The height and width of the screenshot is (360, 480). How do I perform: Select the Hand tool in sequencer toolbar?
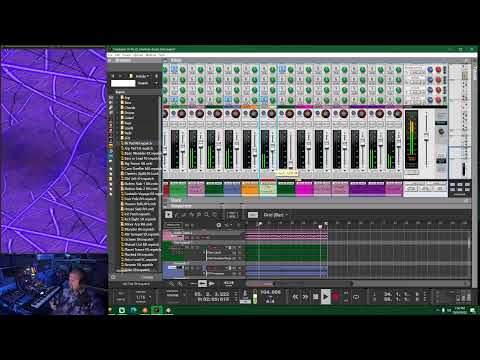click(x=215, y=215)
